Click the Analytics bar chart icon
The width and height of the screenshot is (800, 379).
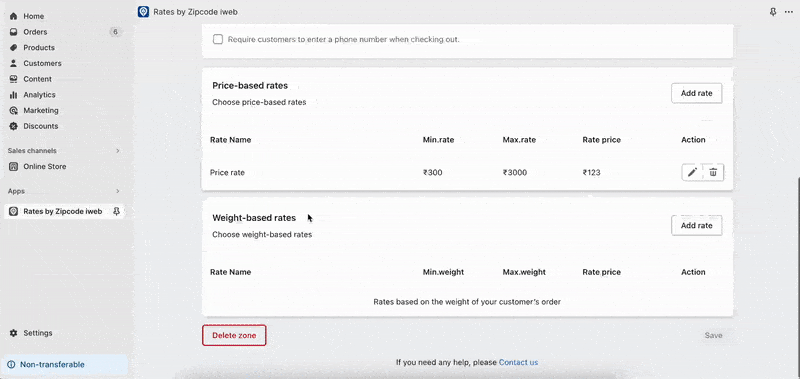pyautogui.click(x=14, y=95)
